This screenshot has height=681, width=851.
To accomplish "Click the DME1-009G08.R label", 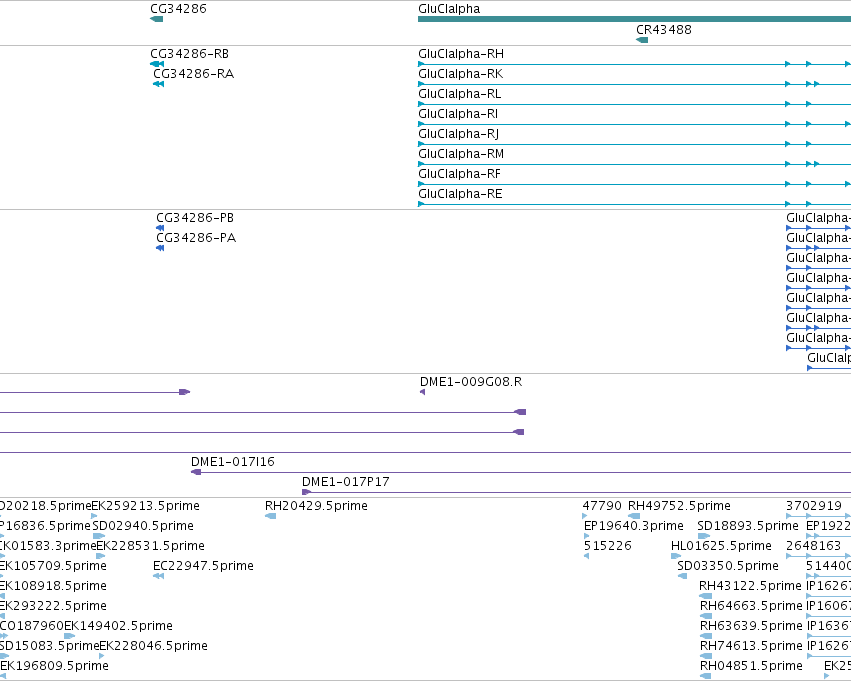I will coord(471,382).
